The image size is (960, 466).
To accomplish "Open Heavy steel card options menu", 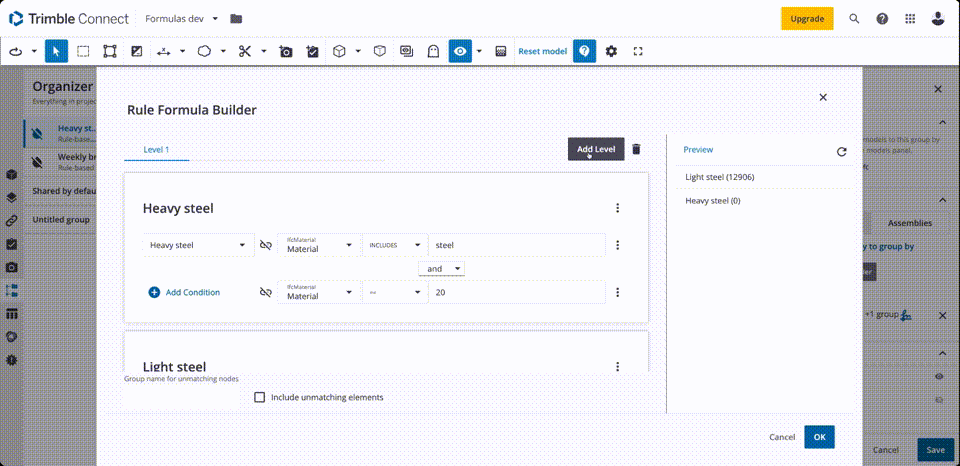I will point(618,208).
